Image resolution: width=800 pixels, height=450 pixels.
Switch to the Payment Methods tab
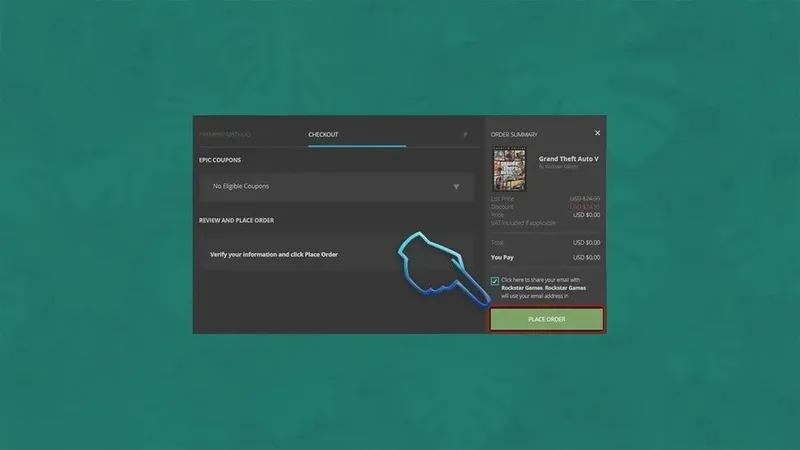point(225,134)
